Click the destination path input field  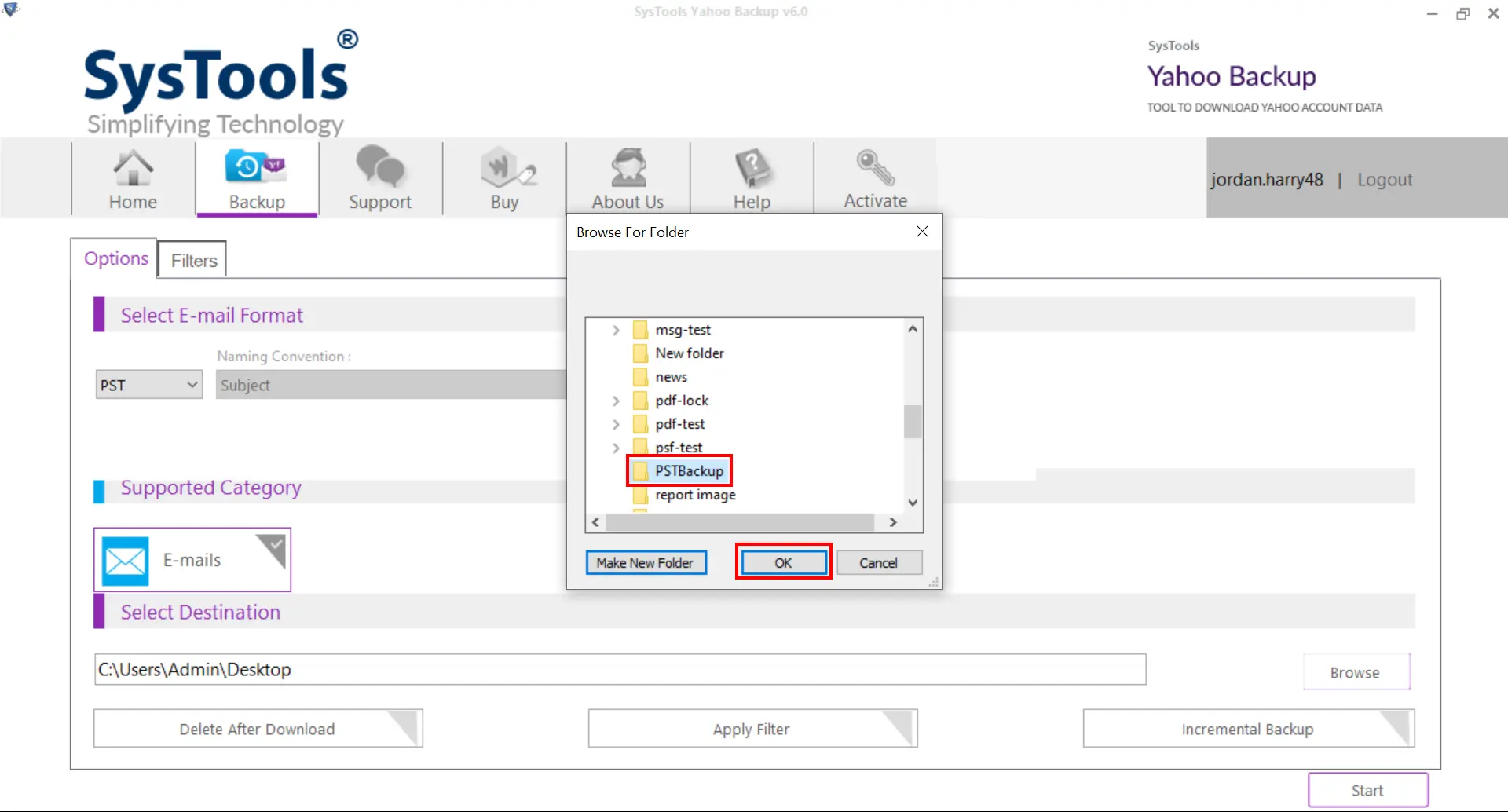tap(620, 669)
